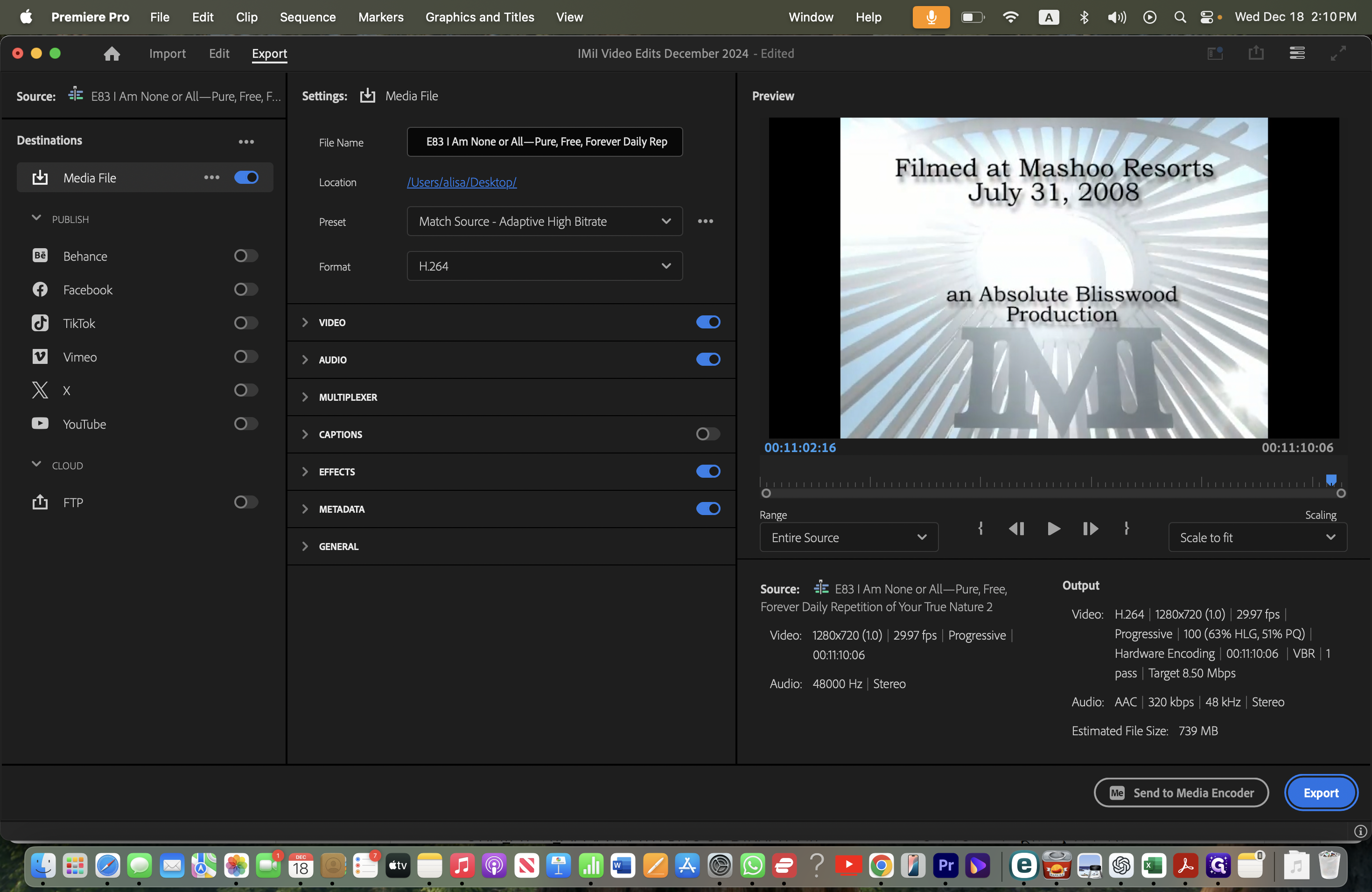
Task: Set Out point in preview
Action: point(1127,529)
